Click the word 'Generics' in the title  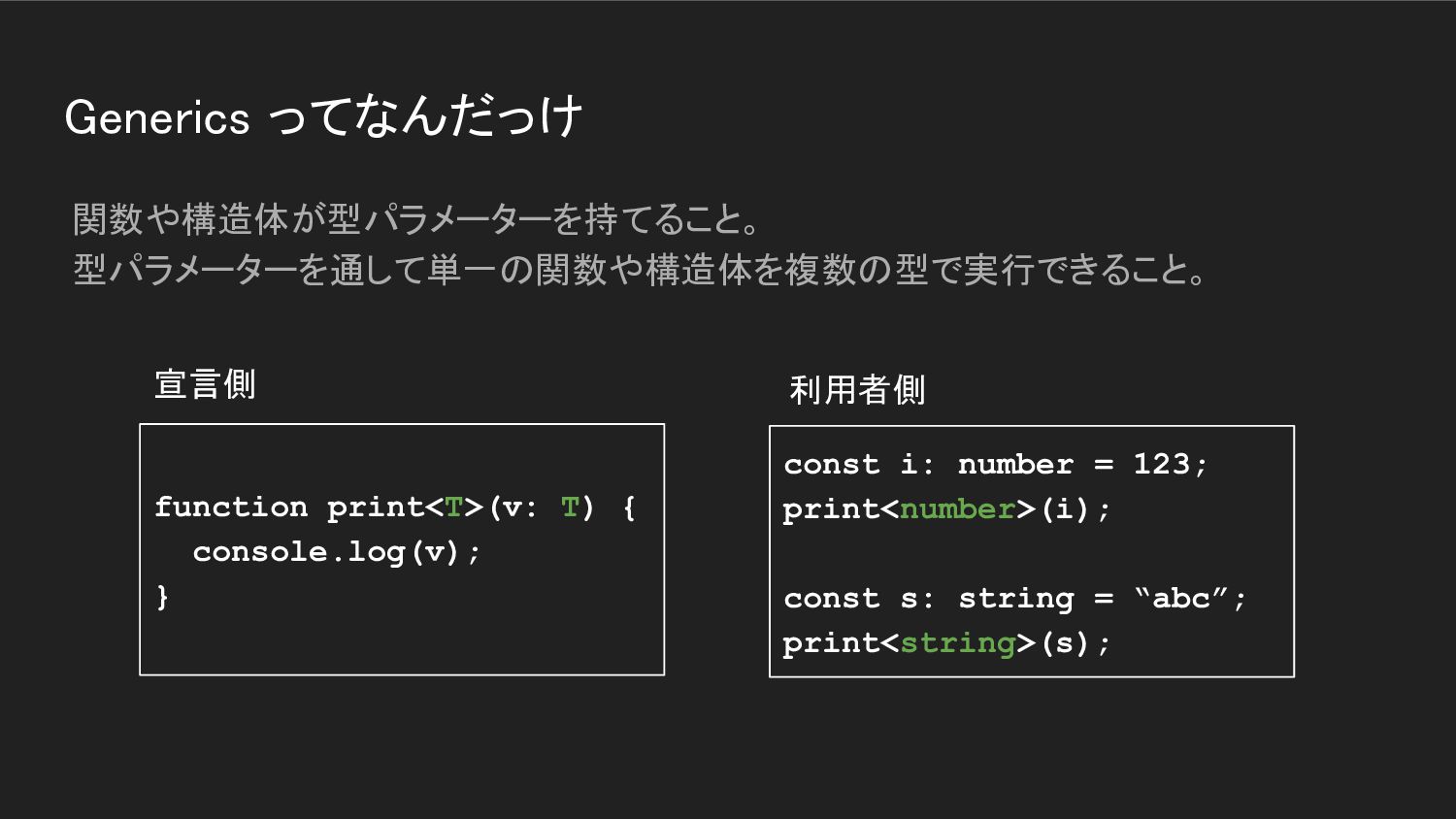click(157, 118)
